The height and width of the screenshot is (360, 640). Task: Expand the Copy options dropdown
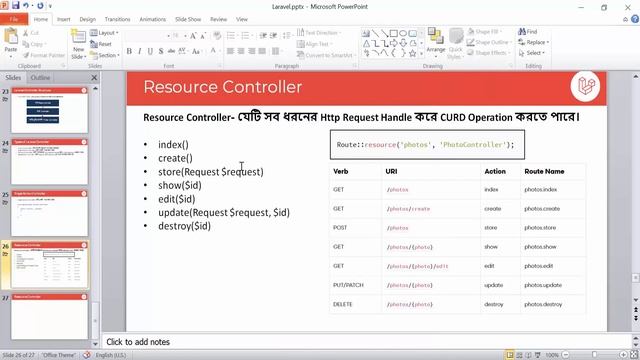(x=45, y=44)
